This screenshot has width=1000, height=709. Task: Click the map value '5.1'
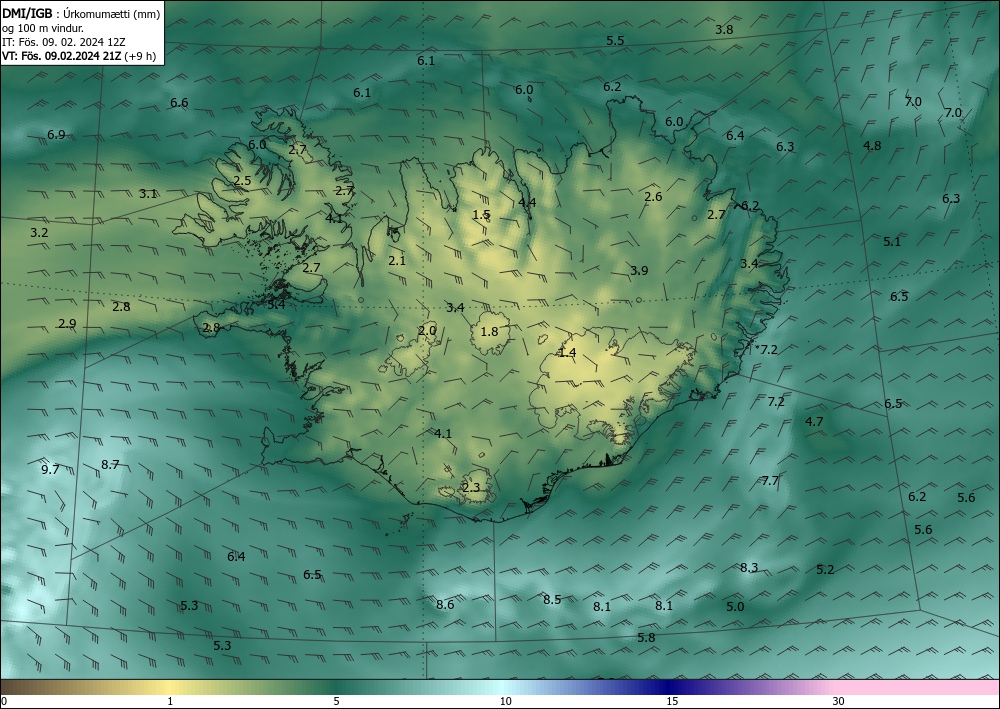pyautogui.click(x=892, y=242)
